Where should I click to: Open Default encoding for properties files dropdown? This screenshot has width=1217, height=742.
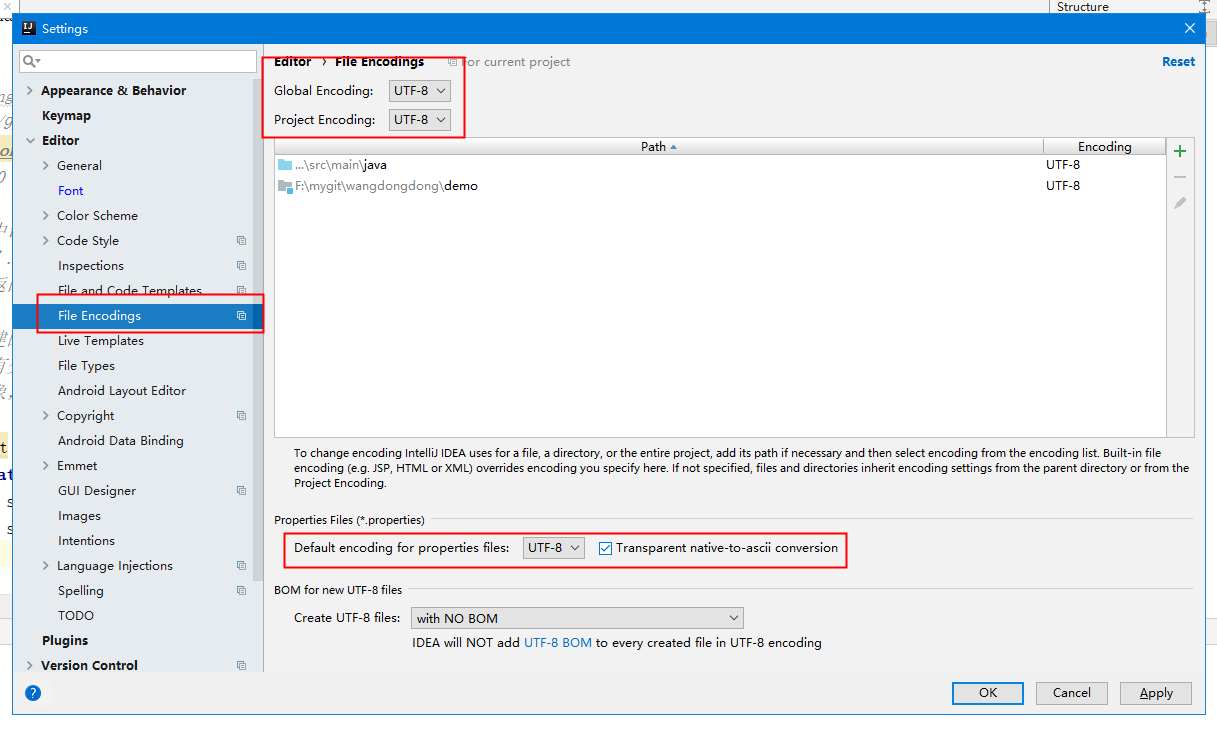pyautogui.click(x=554, y=548)
